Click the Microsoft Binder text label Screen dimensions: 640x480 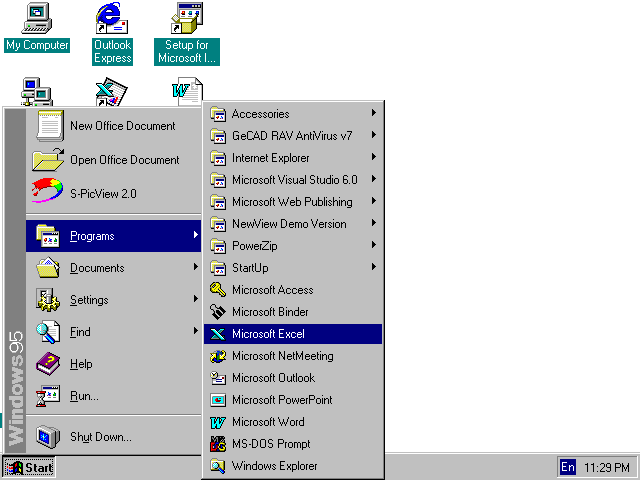coord(270,312)
